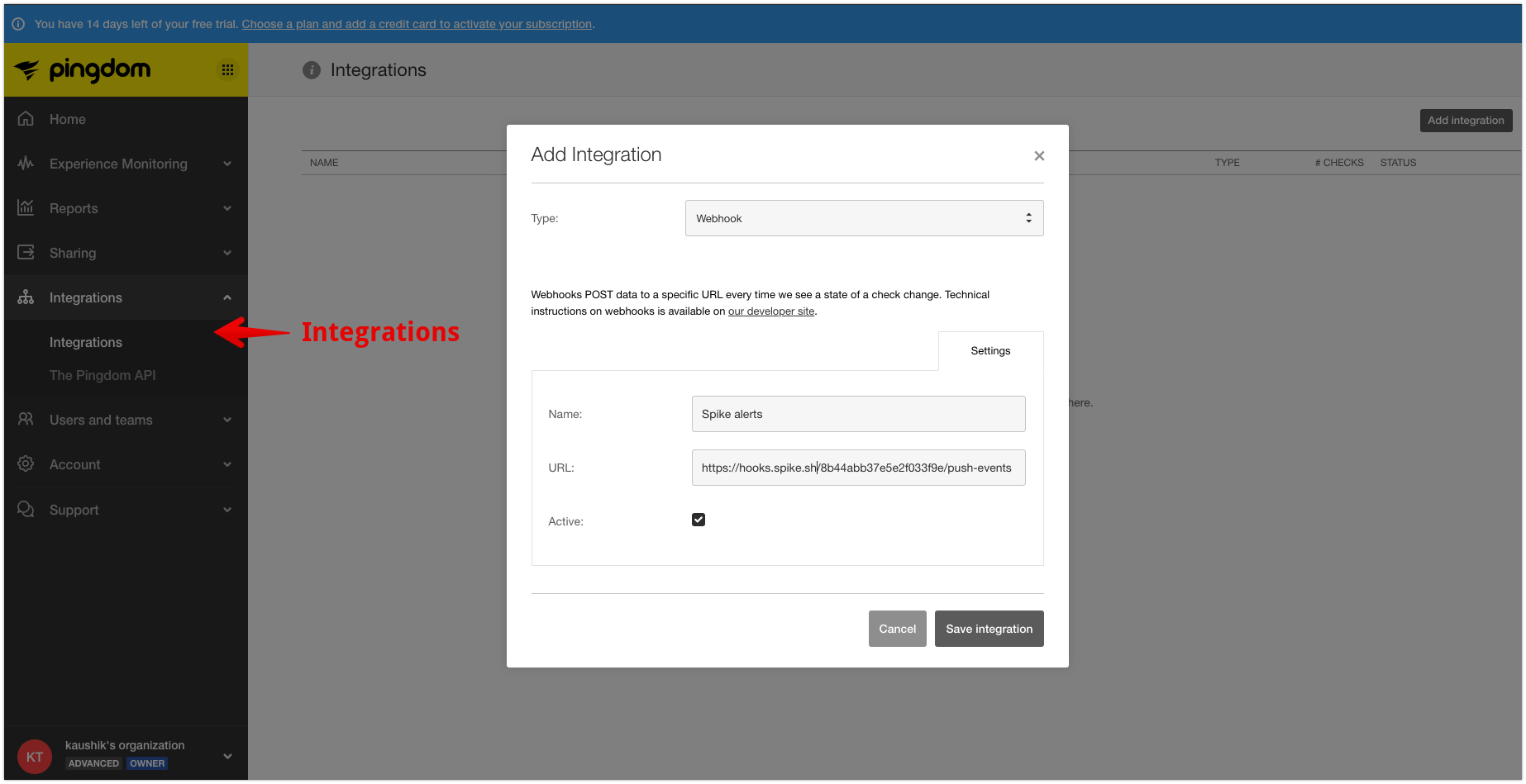Click the Users and teams people icon

tap(26, 420)
